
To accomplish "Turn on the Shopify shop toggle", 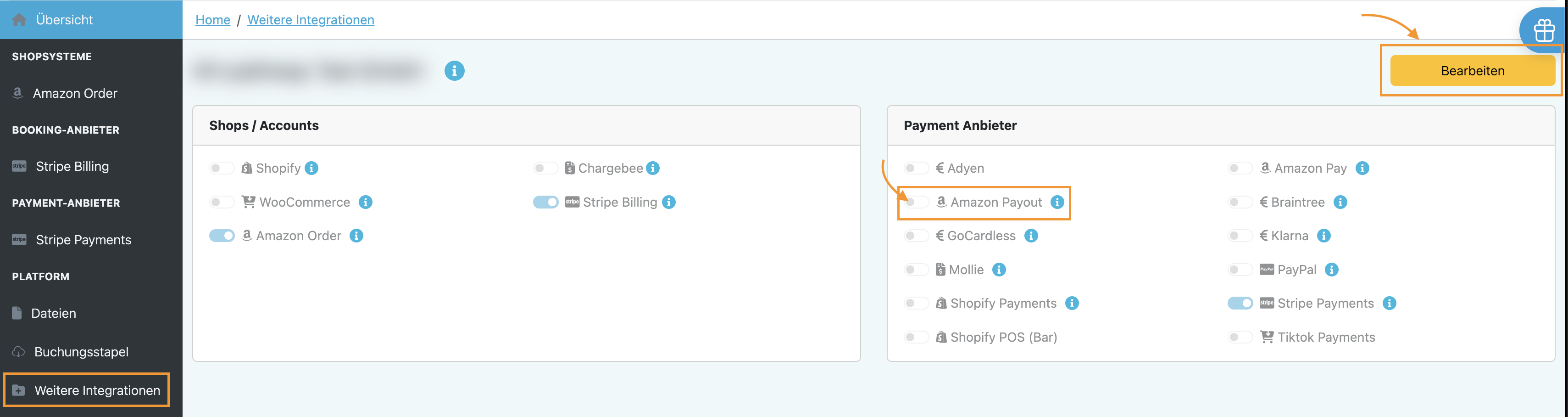I will click(x=222, y=168).
